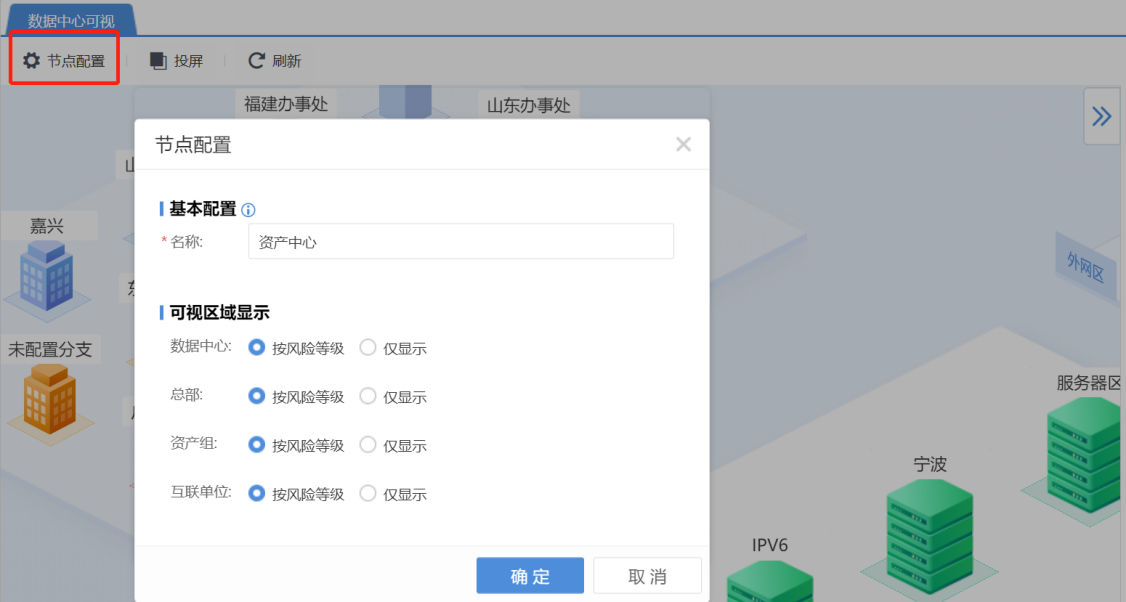
Task: Click the 名称 input field
Action: tap(460, 241)
